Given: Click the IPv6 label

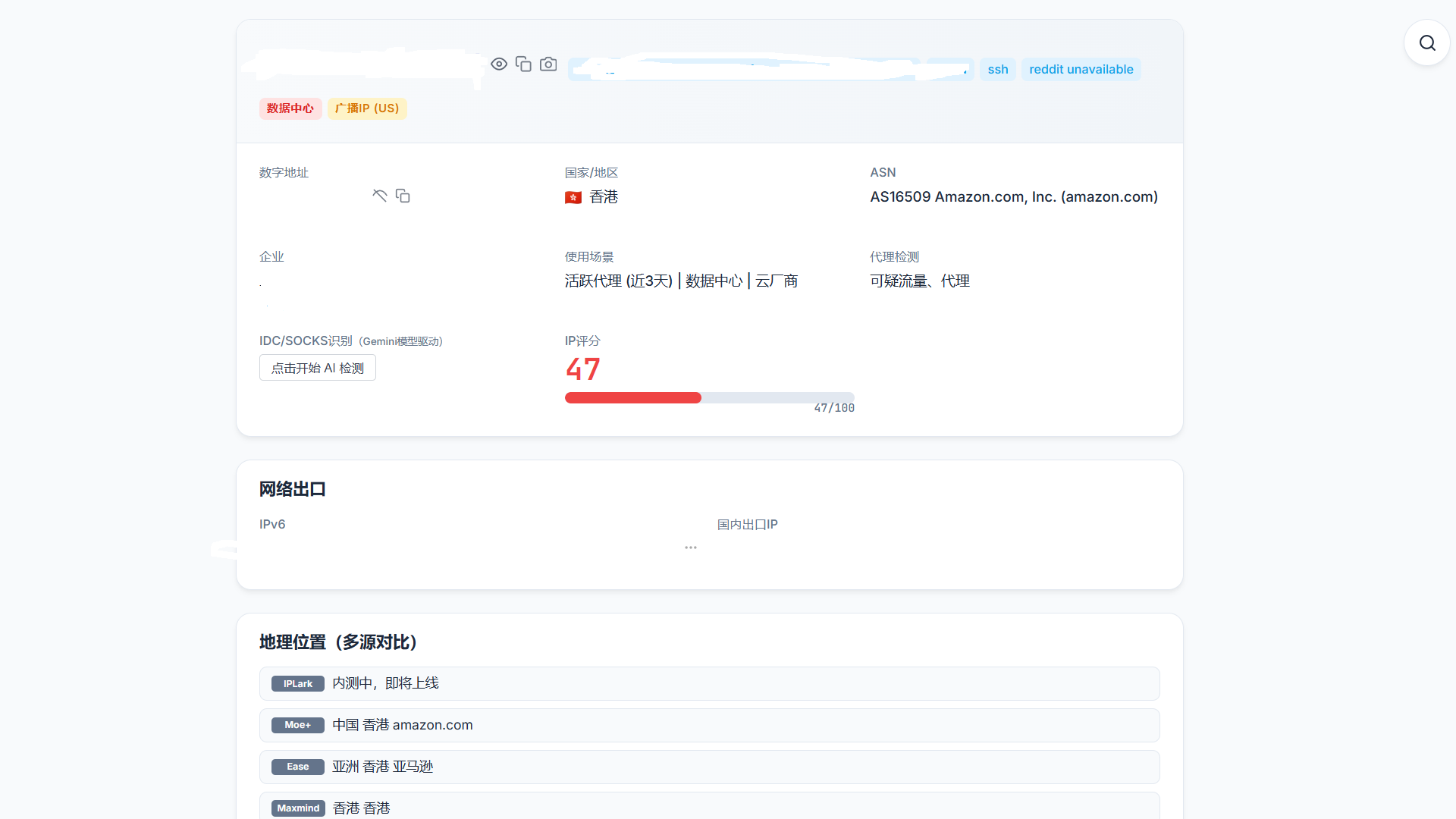Looking at the screenshot, I should click(x=272, y=525).
